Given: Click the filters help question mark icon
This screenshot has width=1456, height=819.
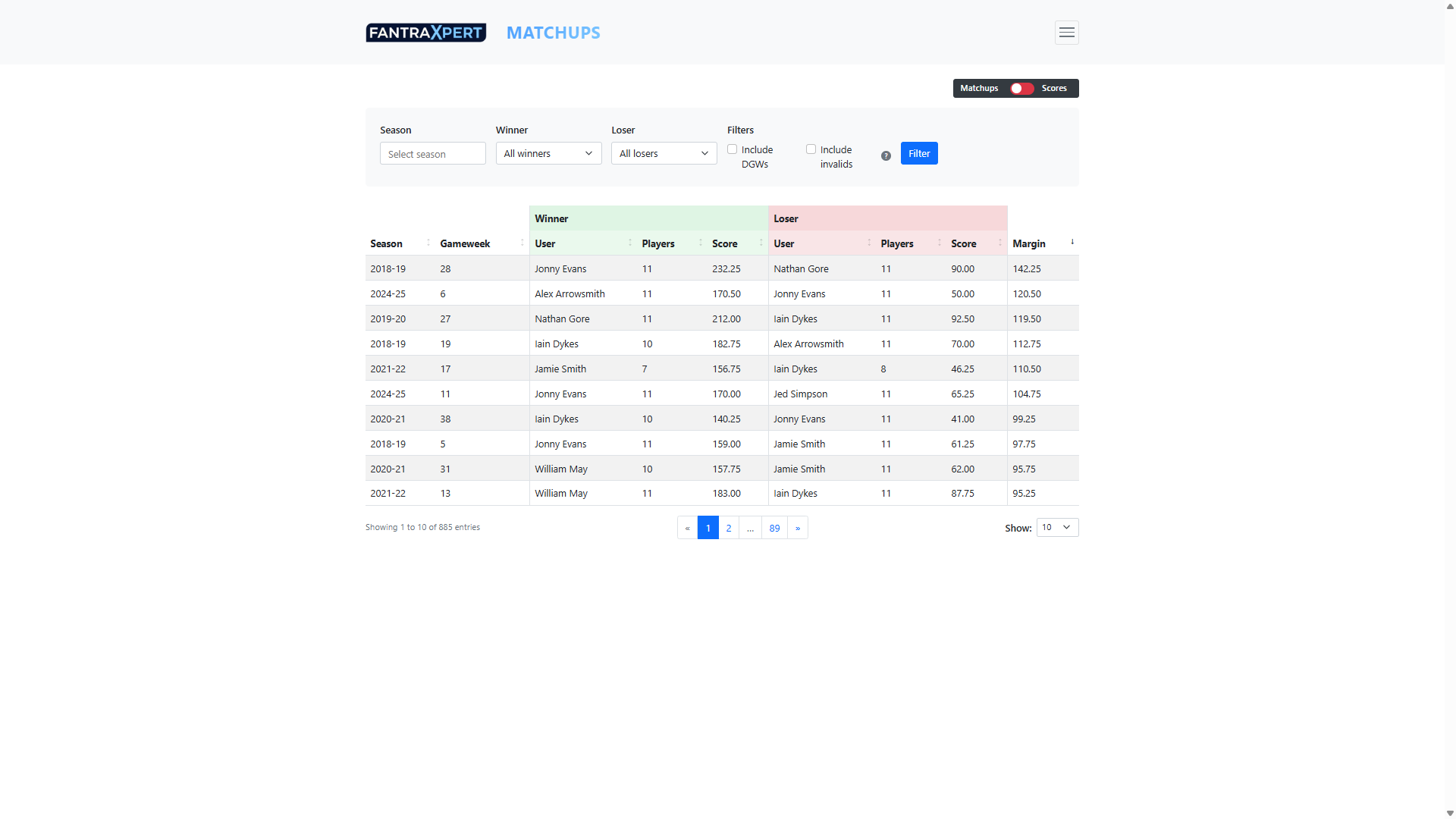Looking at the screenshot, I should pos(886,155).
